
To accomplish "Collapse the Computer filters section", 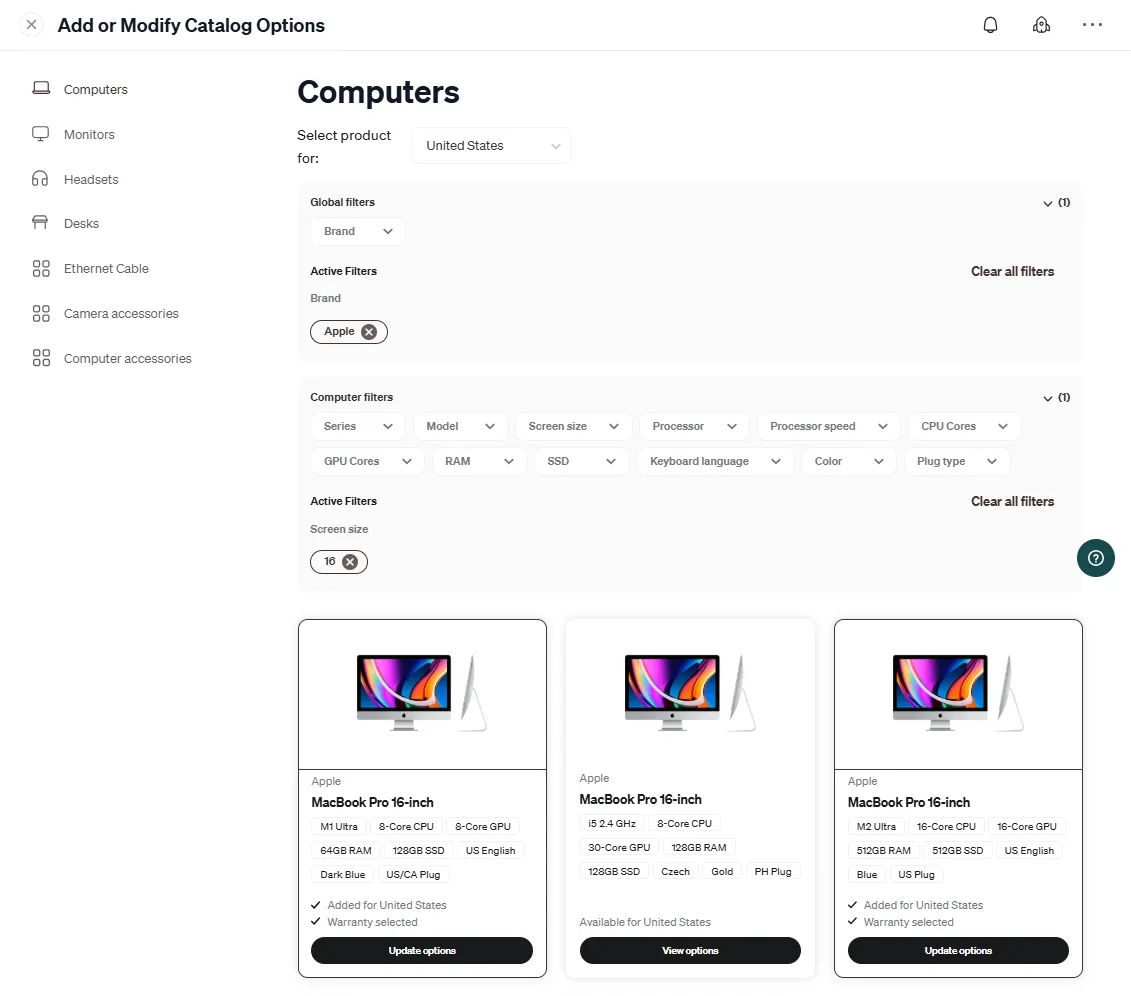I will [x=1056, y=397].
